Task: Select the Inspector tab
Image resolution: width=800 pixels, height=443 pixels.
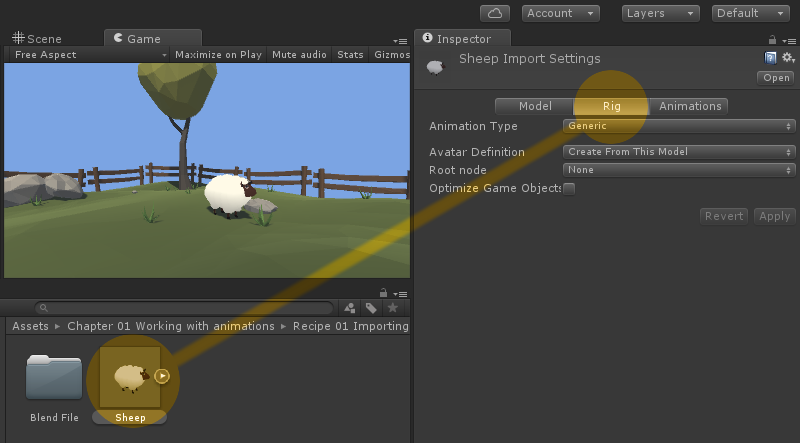Action: click(x=462, y=38)
